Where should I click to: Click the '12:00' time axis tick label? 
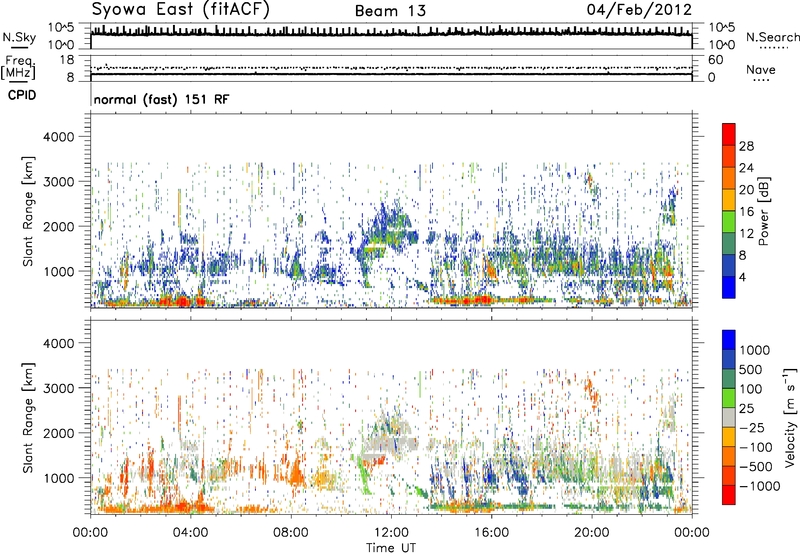pyautogui.click(x=391, y=533)
